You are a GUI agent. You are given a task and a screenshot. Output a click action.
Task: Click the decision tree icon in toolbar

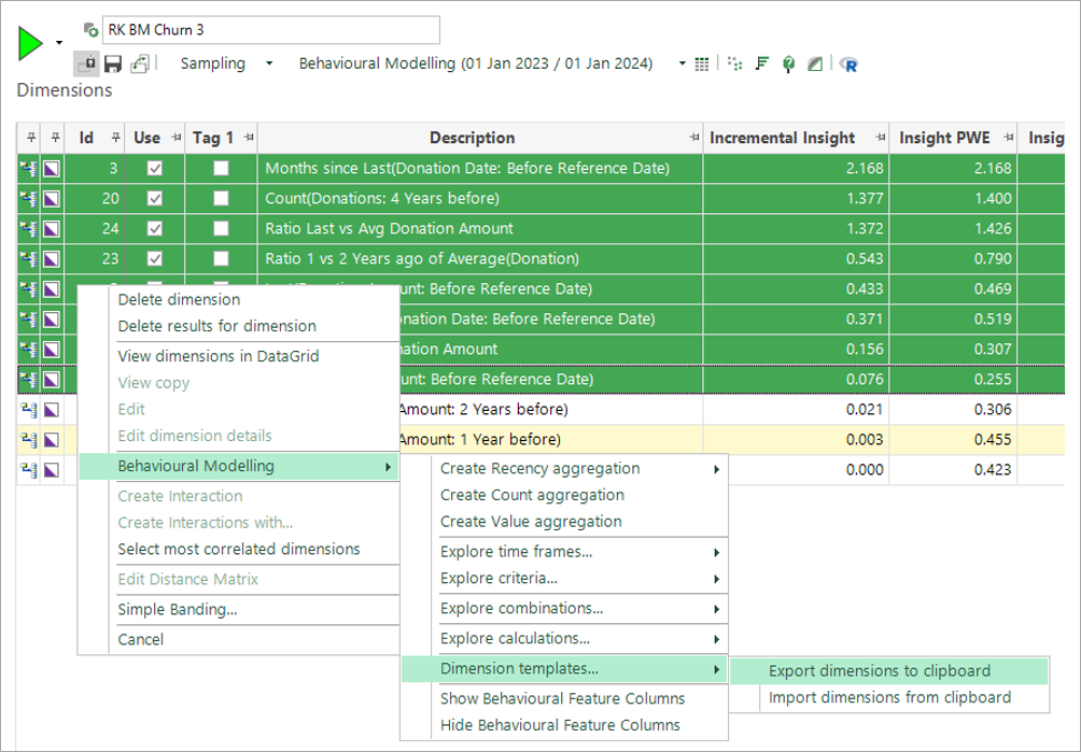coord(789,64)
